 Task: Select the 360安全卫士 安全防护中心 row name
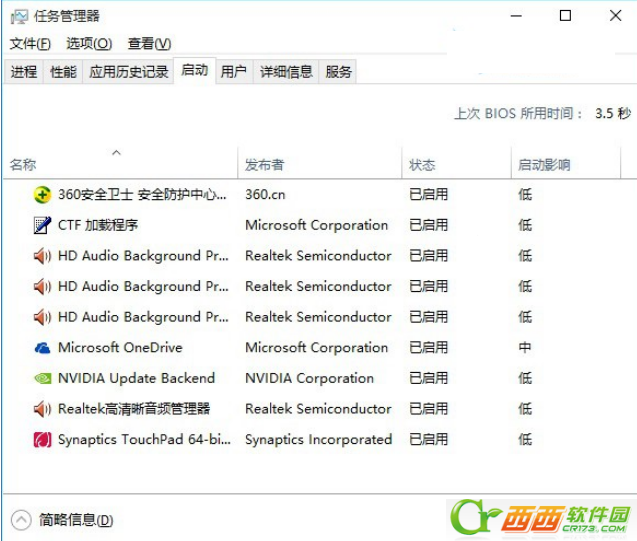pyautogui.click(x=142, y=195)
